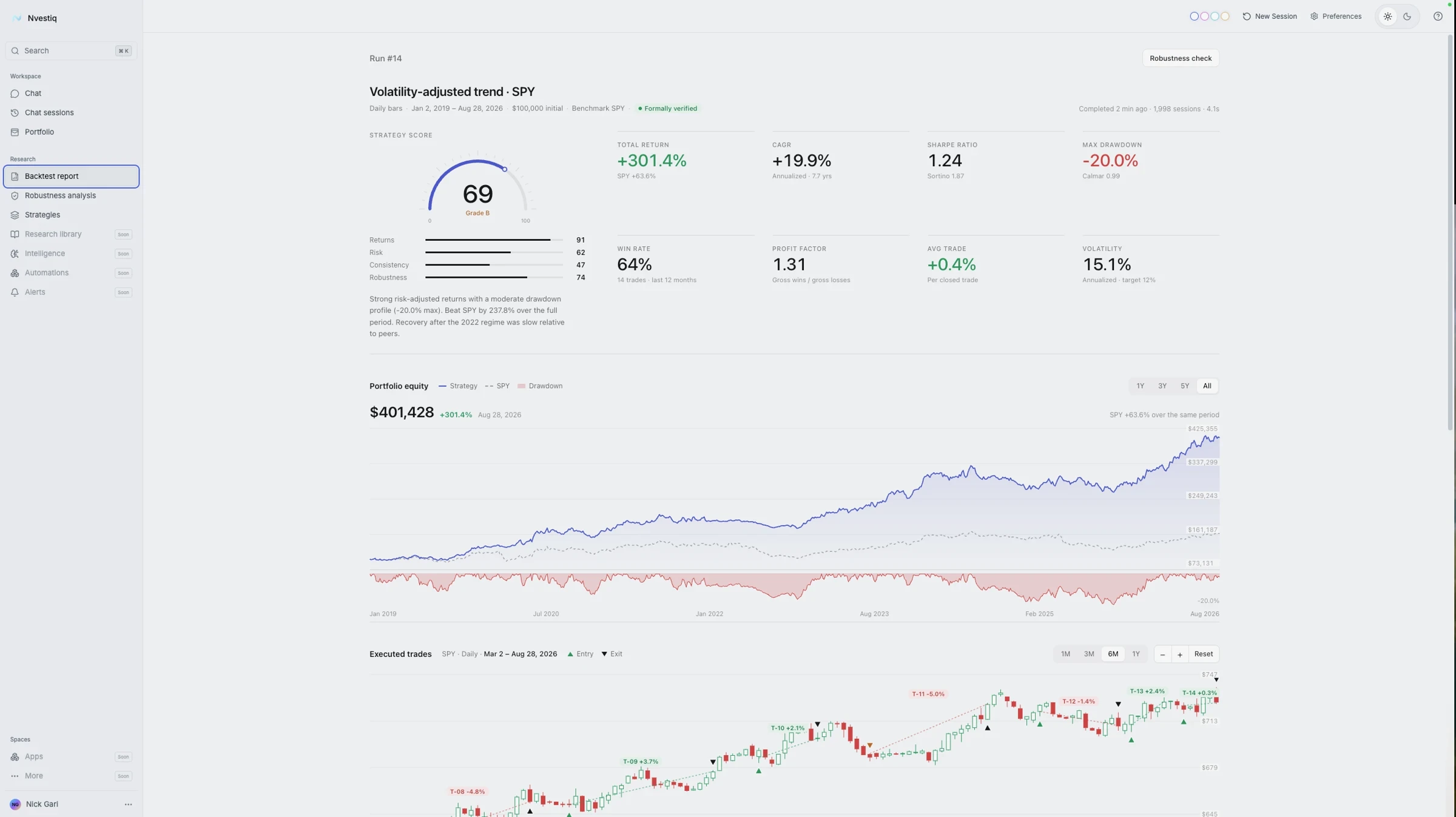
Task: Open the Portfolio sidebar item
Action: click(71, 132)
